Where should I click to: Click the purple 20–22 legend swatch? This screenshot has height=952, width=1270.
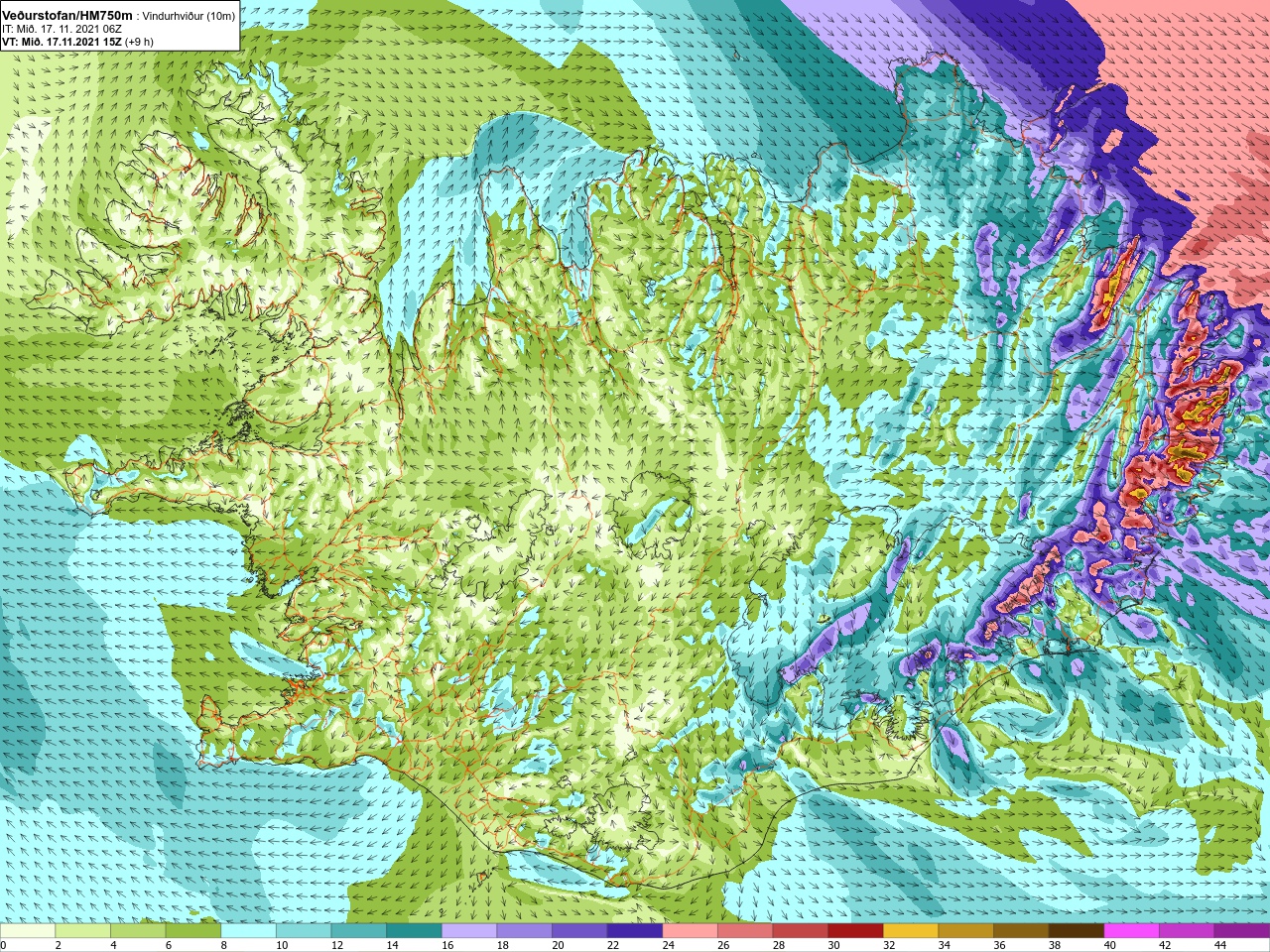pyautogui.click(x=579, y=930)
